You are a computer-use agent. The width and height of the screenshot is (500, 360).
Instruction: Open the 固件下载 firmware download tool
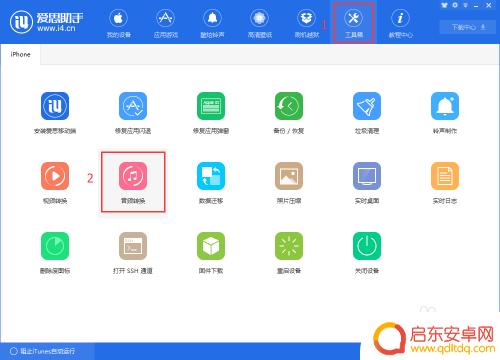point(211,253)
